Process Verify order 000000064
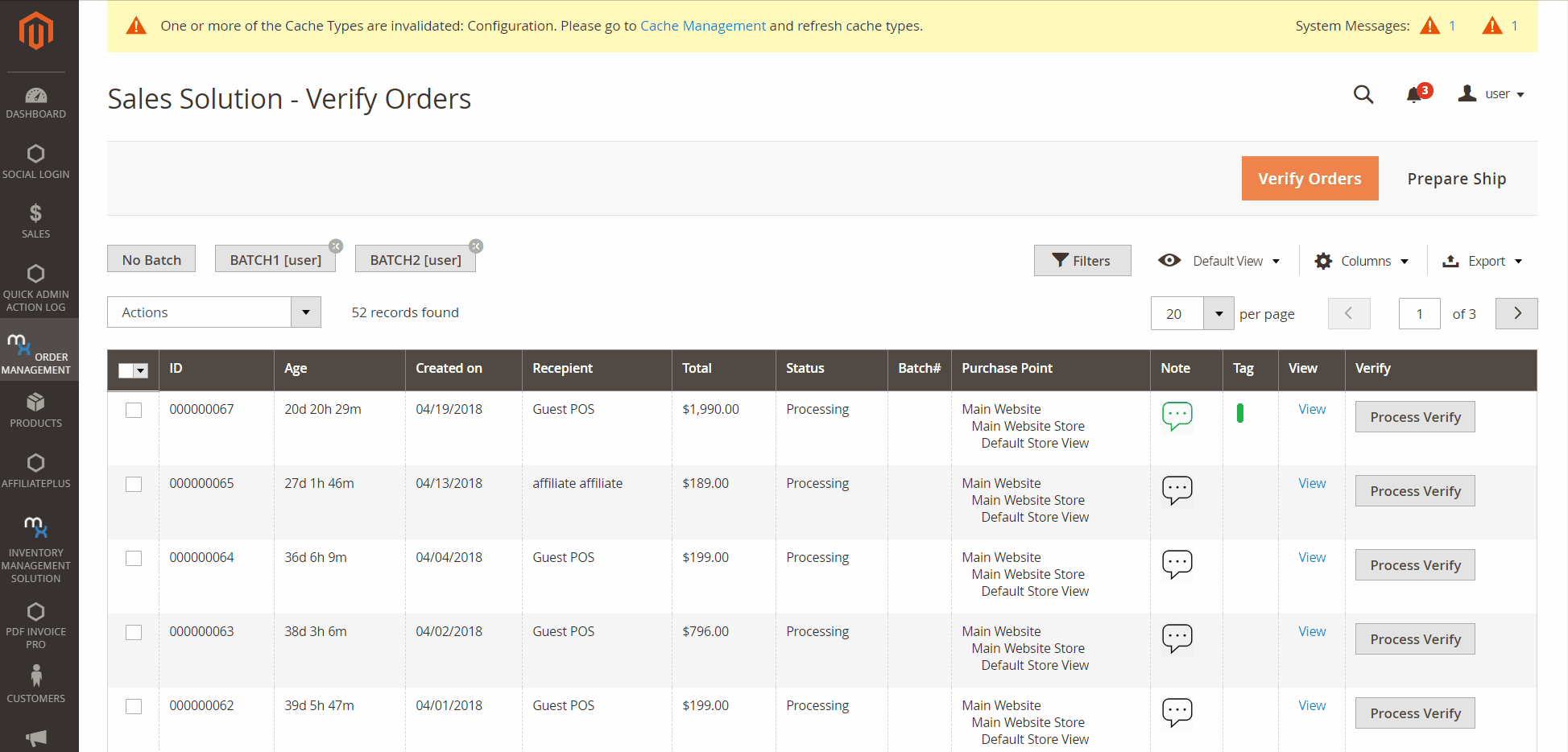 (1415, 565)
